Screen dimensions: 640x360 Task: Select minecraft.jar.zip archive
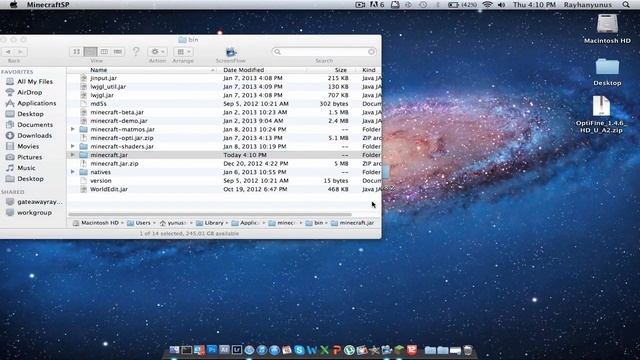pyautogui.click(x=114, y=163)
